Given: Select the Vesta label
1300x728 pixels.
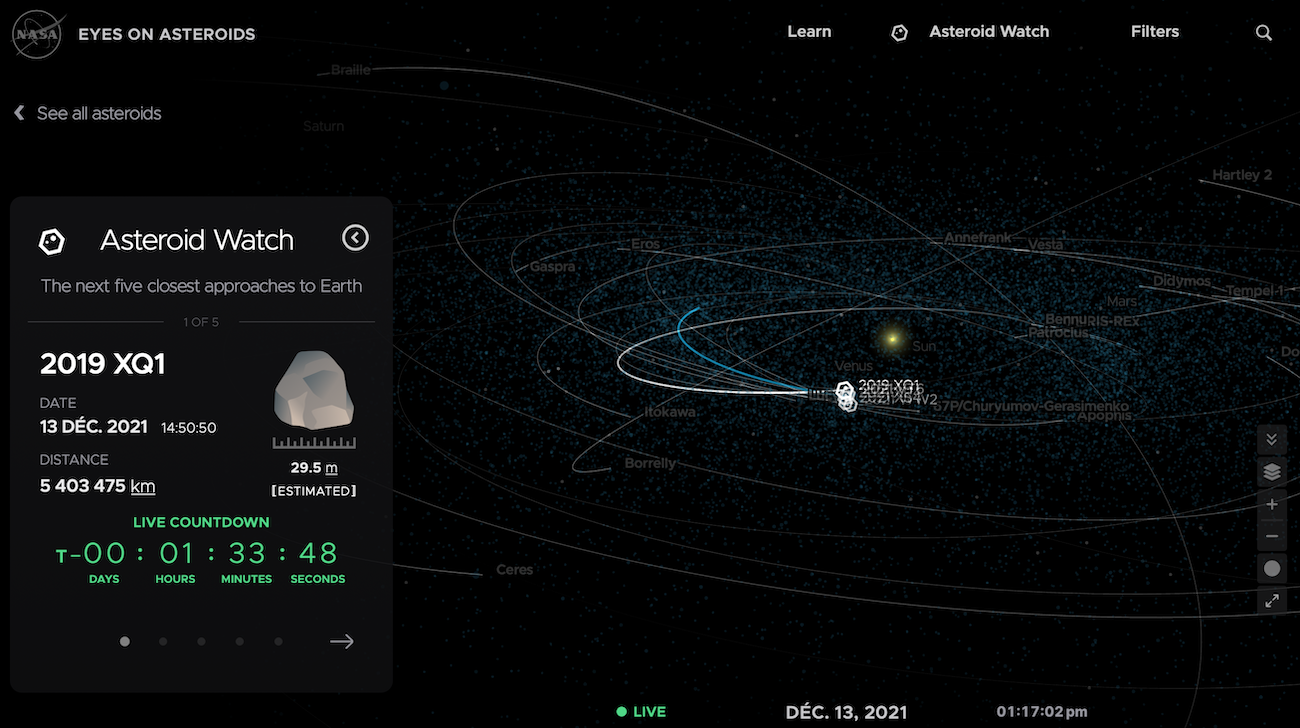Looking at the screenshot, I should [1046, 244].
